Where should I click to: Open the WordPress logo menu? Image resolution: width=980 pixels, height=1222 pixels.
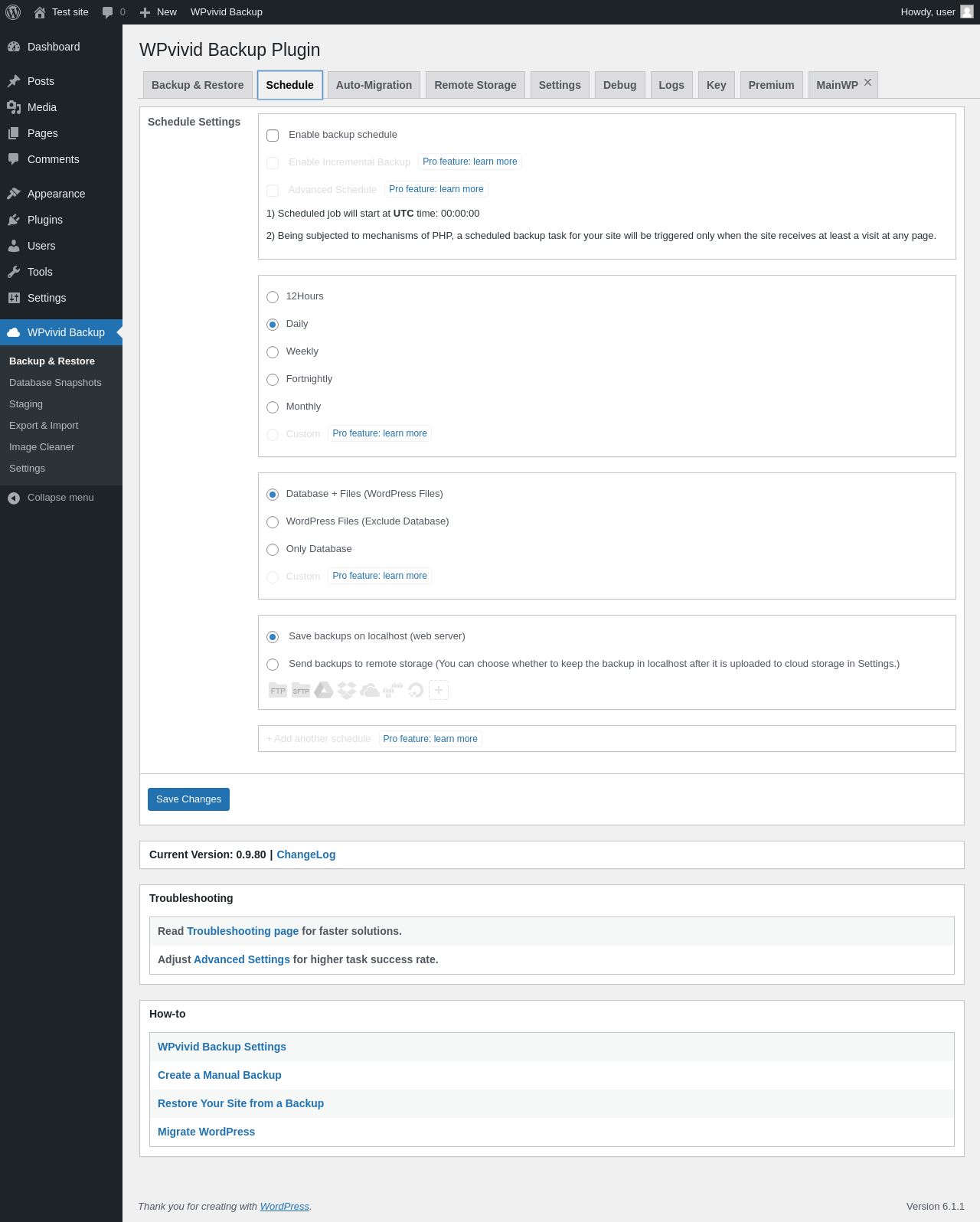(13, 12)
